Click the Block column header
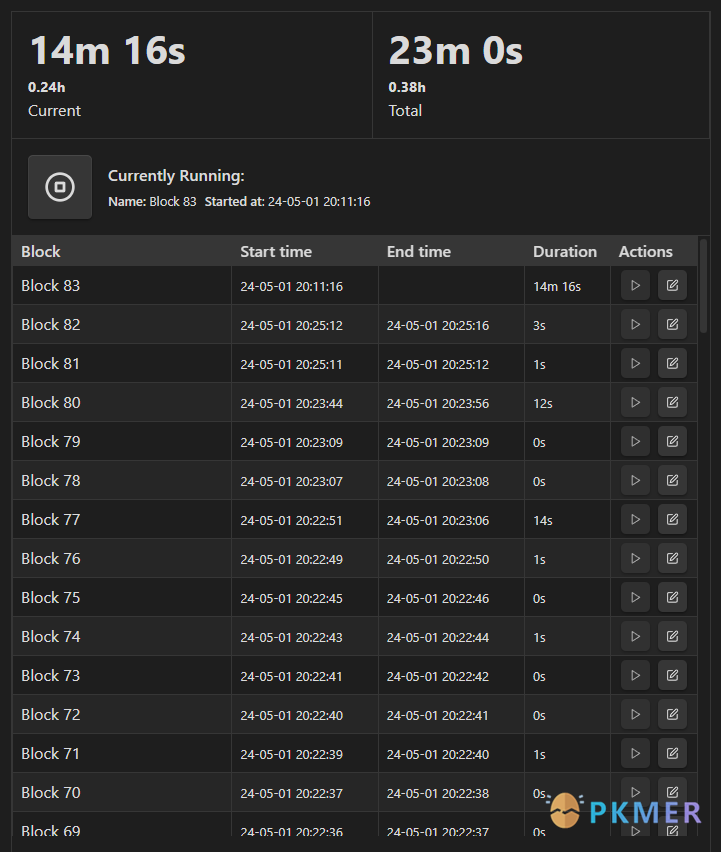 tap(122, 252)
